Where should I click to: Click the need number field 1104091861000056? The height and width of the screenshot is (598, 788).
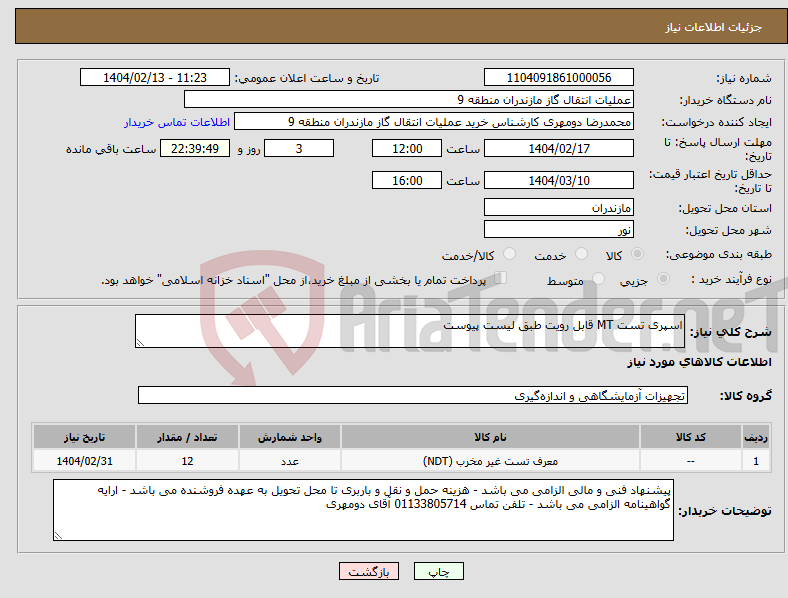point(558,77)
